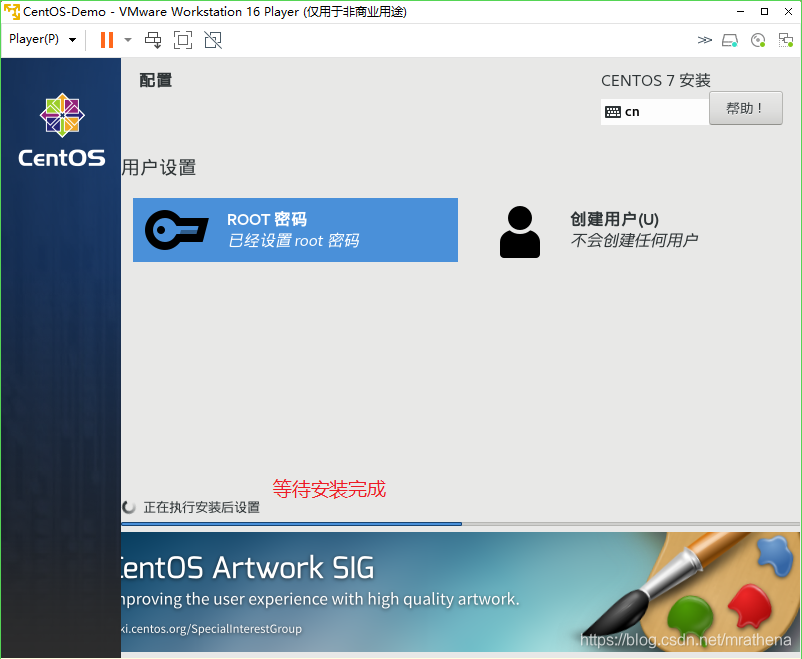Click Send Ctrl+Alt+Del toolbar icon
Screen dimensions: 802x659
[153, 39]
